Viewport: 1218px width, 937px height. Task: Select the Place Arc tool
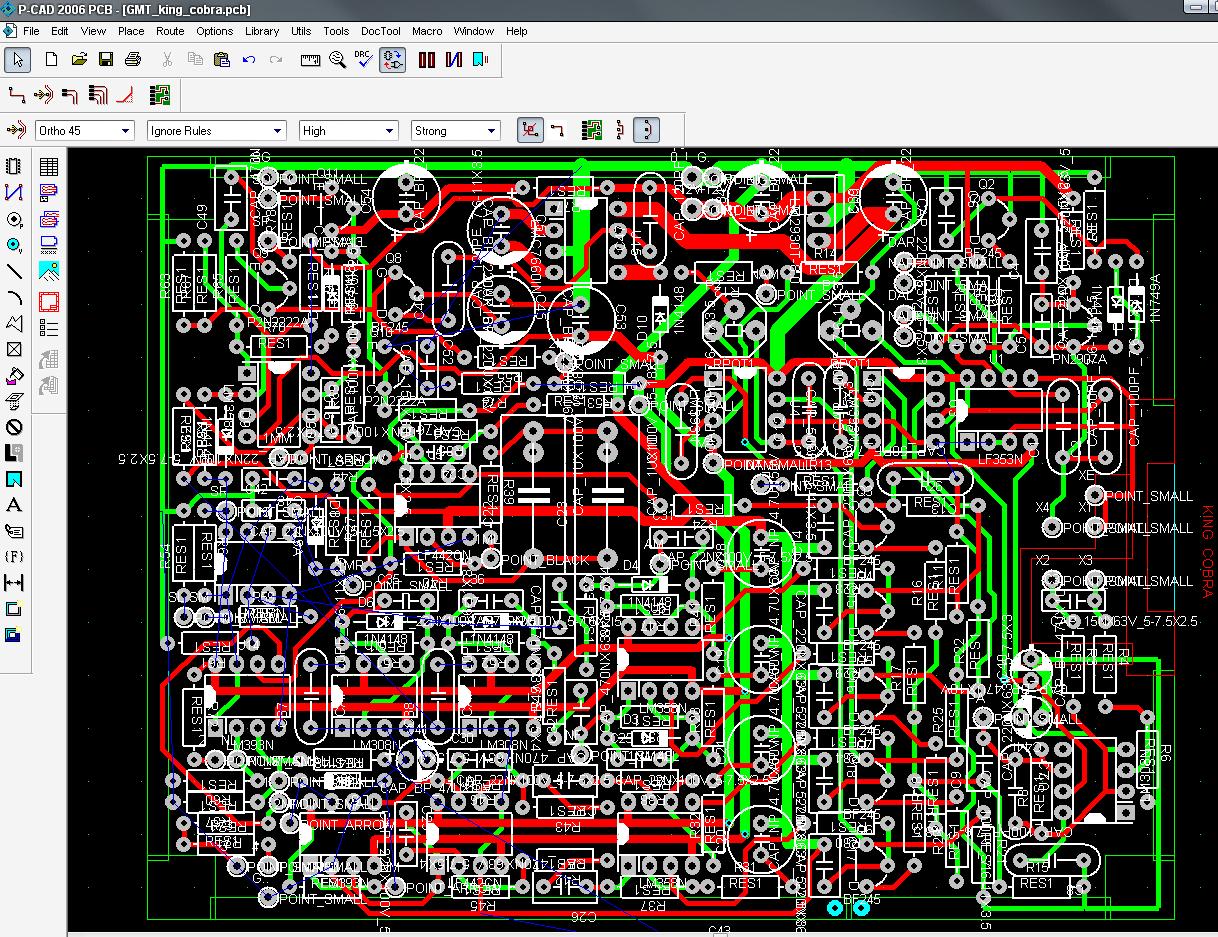click(x=14, y=297)
